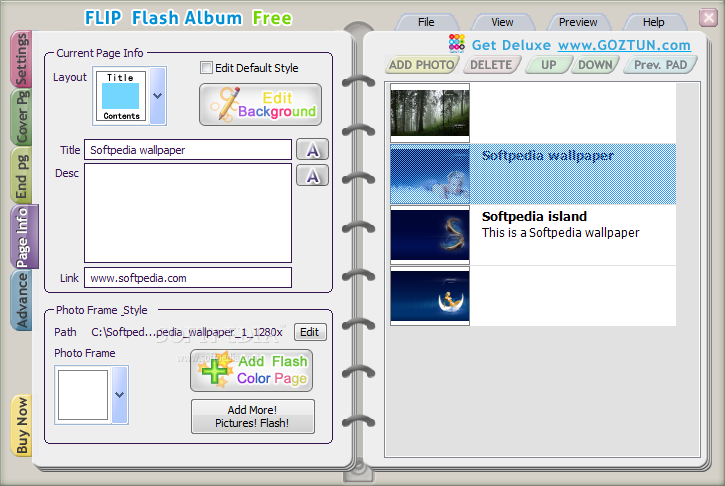The height and width of the screenshot is (486, 725).
Task: Open the View menu
Action: point(502,22)
